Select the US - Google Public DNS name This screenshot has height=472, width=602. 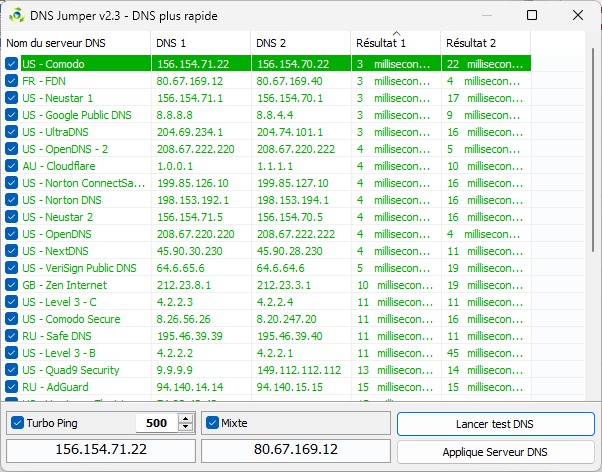pos(77,115)
